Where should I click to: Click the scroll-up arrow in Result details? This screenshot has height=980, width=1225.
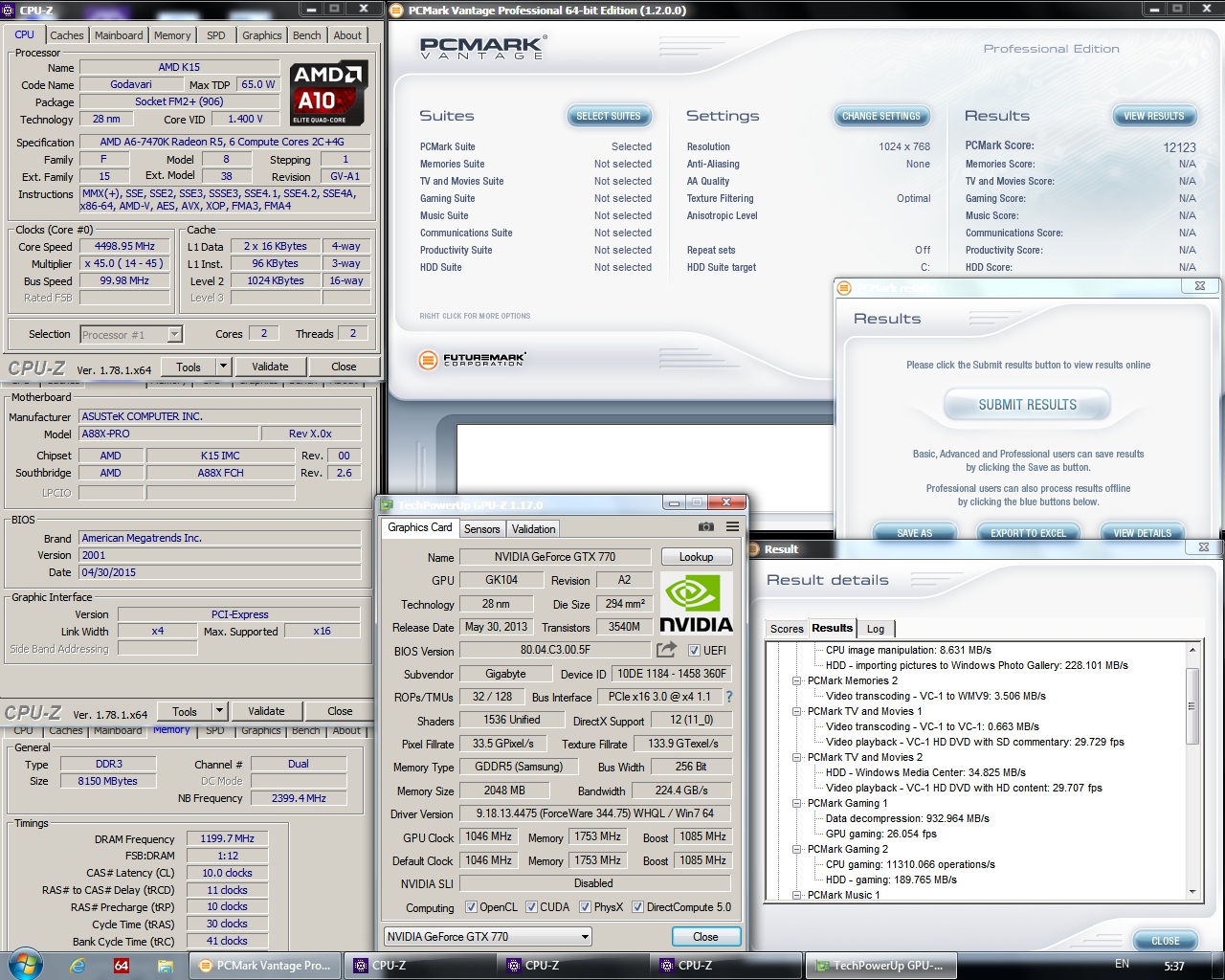[1192, 650]
